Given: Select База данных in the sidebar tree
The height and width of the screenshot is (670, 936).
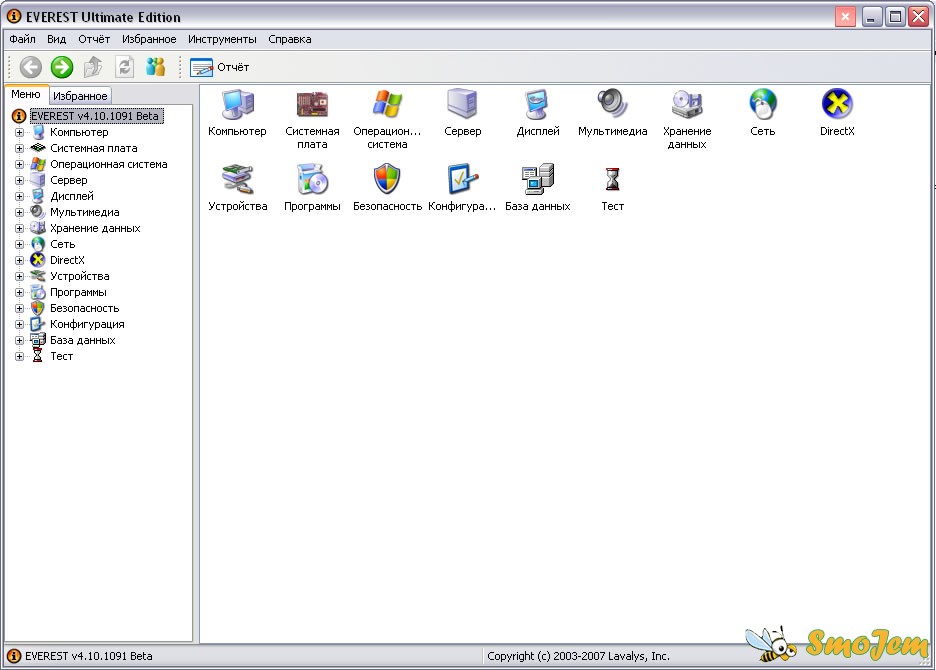Looking at the screenshot, I should [x=82, y=340].
